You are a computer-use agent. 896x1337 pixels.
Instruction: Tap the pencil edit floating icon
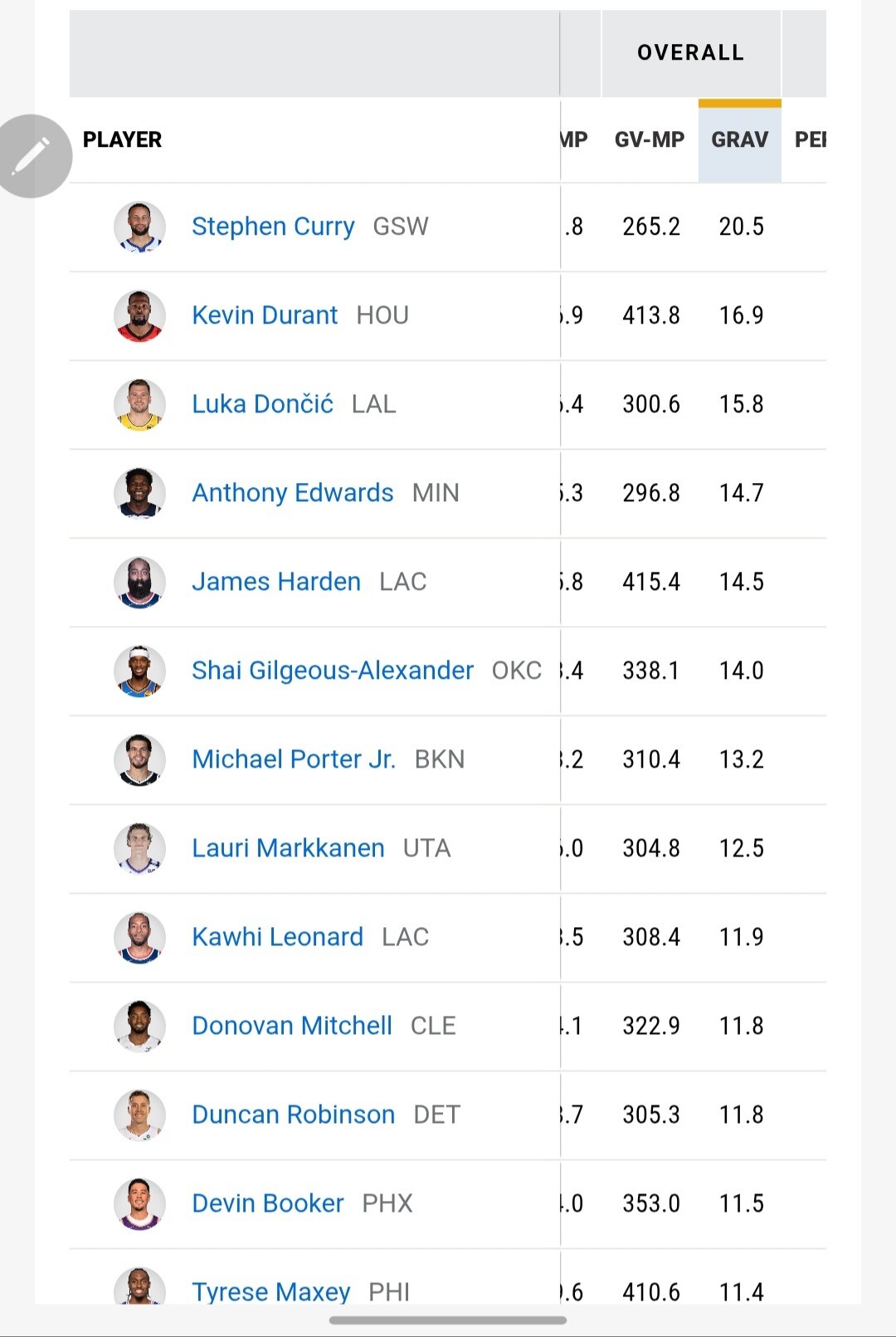pos(32,156)
